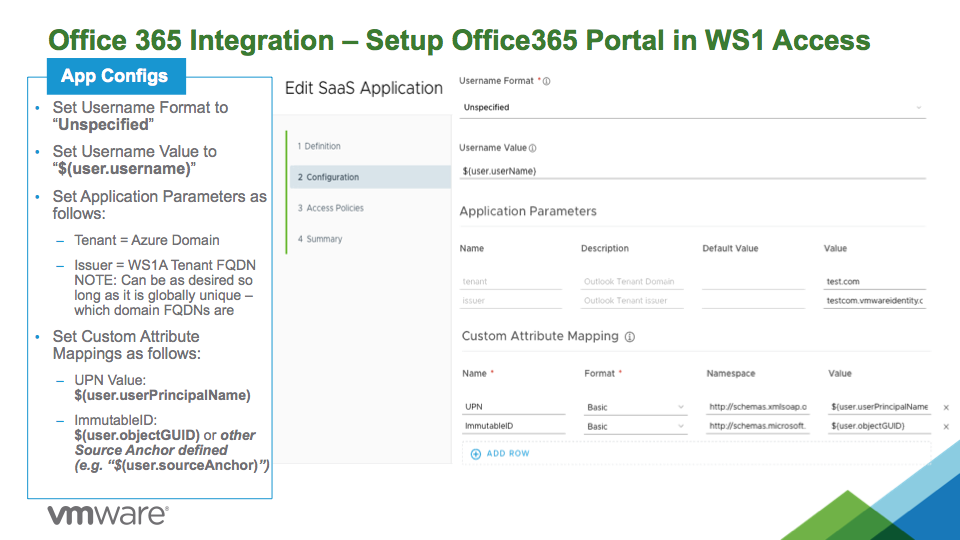
Task: Edit the ImmutableID namespace field schemas.microsoft
Action: (757, 426)
